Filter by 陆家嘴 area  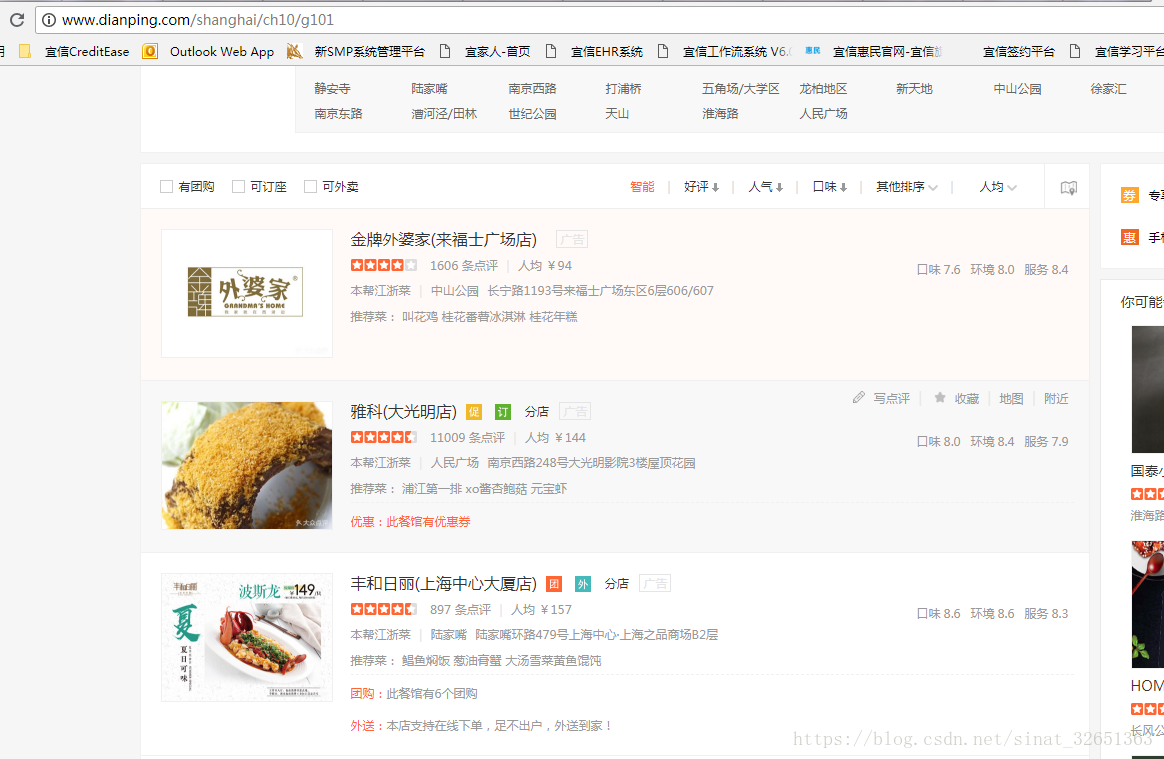click(x=429, y=88)
